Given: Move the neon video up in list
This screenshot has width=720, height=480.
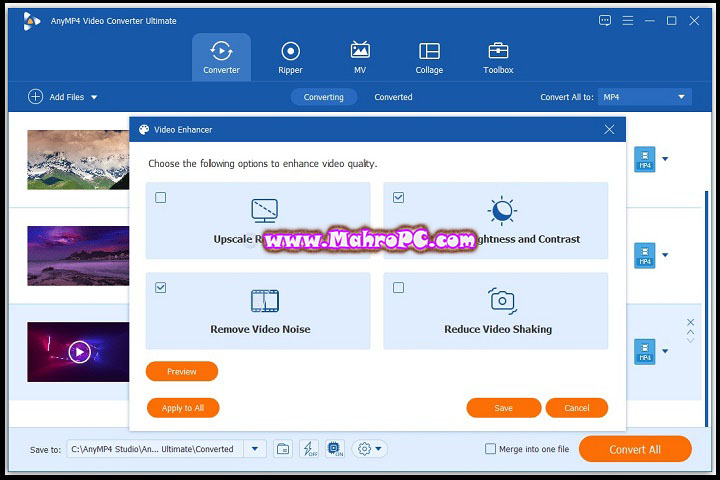Looking at the screenshot, I should (x=690, y=332).
